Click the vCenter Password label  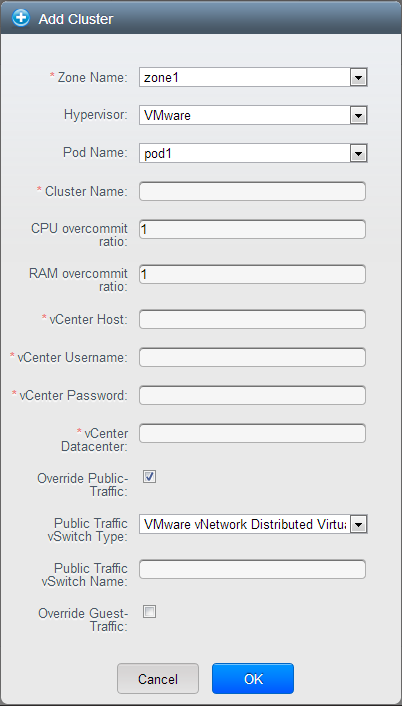point(73,395)
